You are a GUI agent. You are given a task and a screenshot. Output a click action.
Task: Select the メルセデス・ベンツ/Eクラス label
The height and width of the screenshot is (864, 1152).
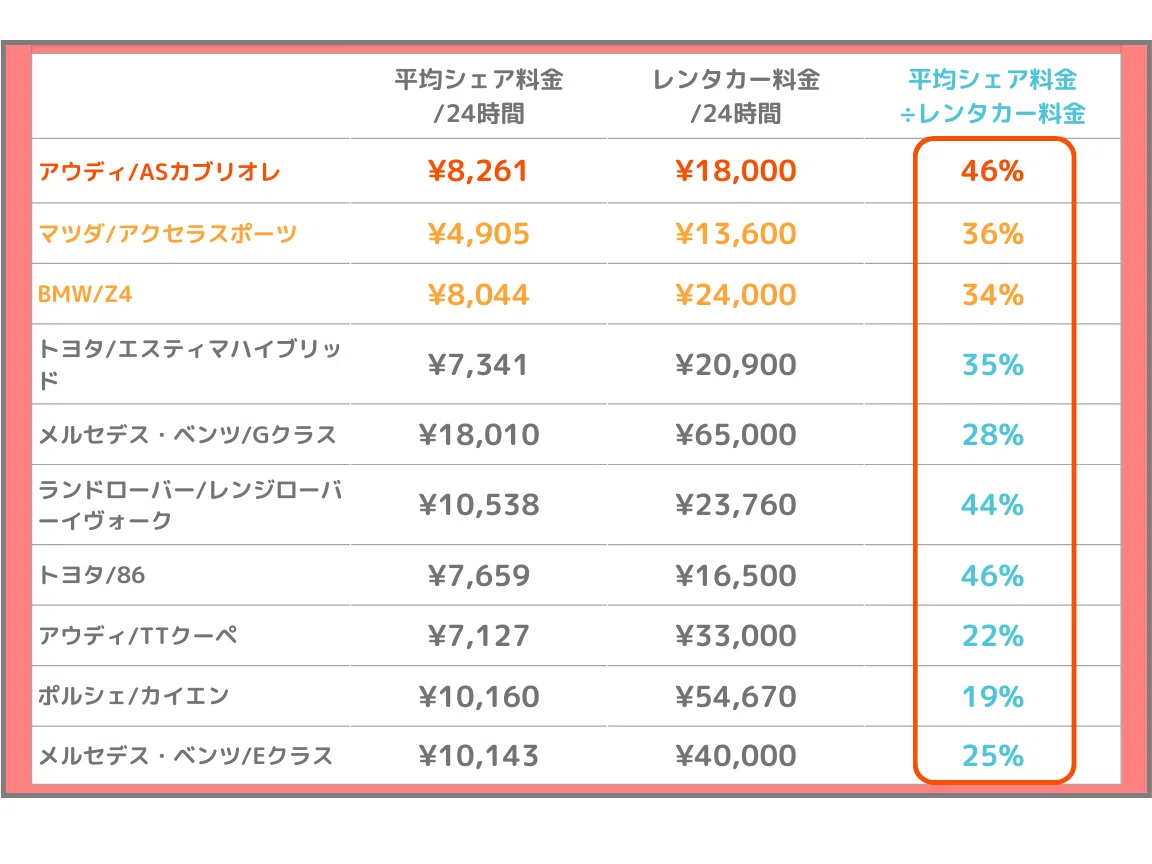click(x=186, y=755)
